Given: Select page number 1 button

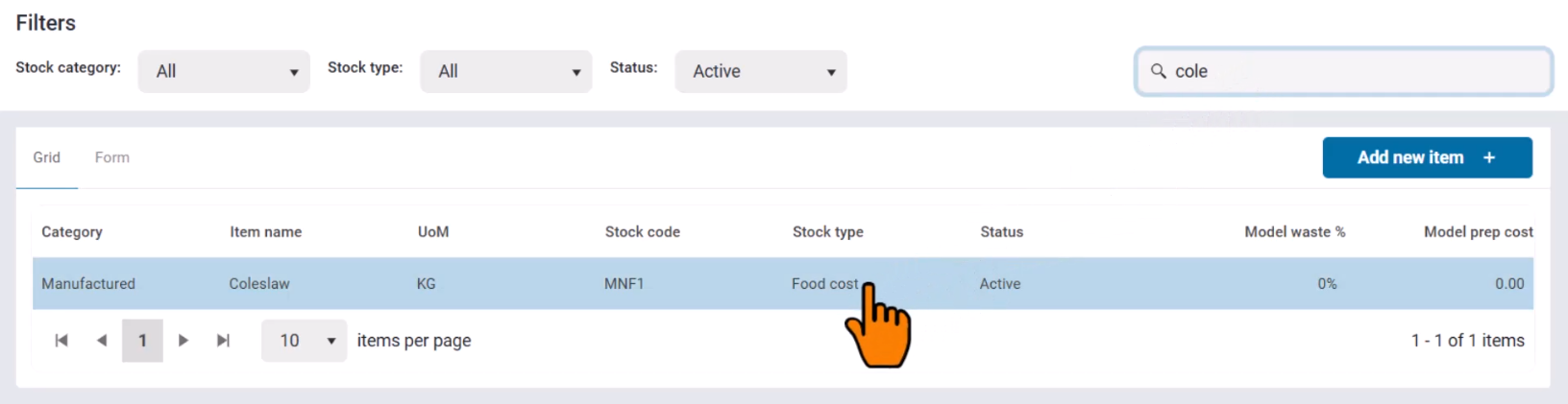Looking at the screenshot, I should (142, 341).
